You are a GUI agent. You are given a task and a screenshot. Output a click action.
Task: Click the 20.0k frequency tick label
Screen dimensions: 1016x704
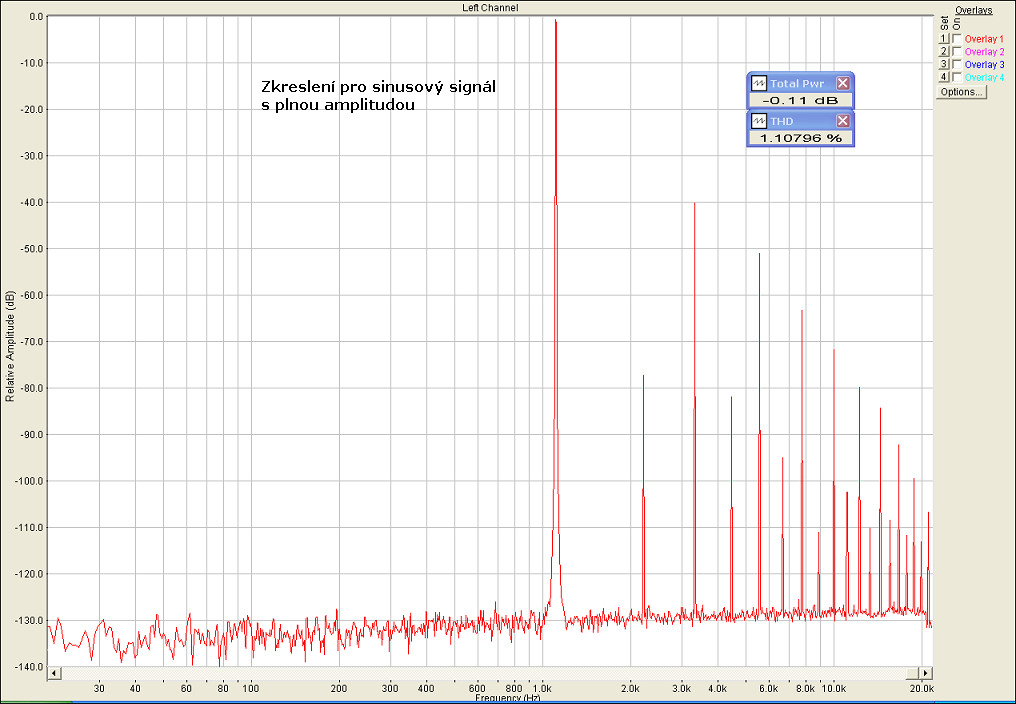pyautogui.click(x=921, y=688)
